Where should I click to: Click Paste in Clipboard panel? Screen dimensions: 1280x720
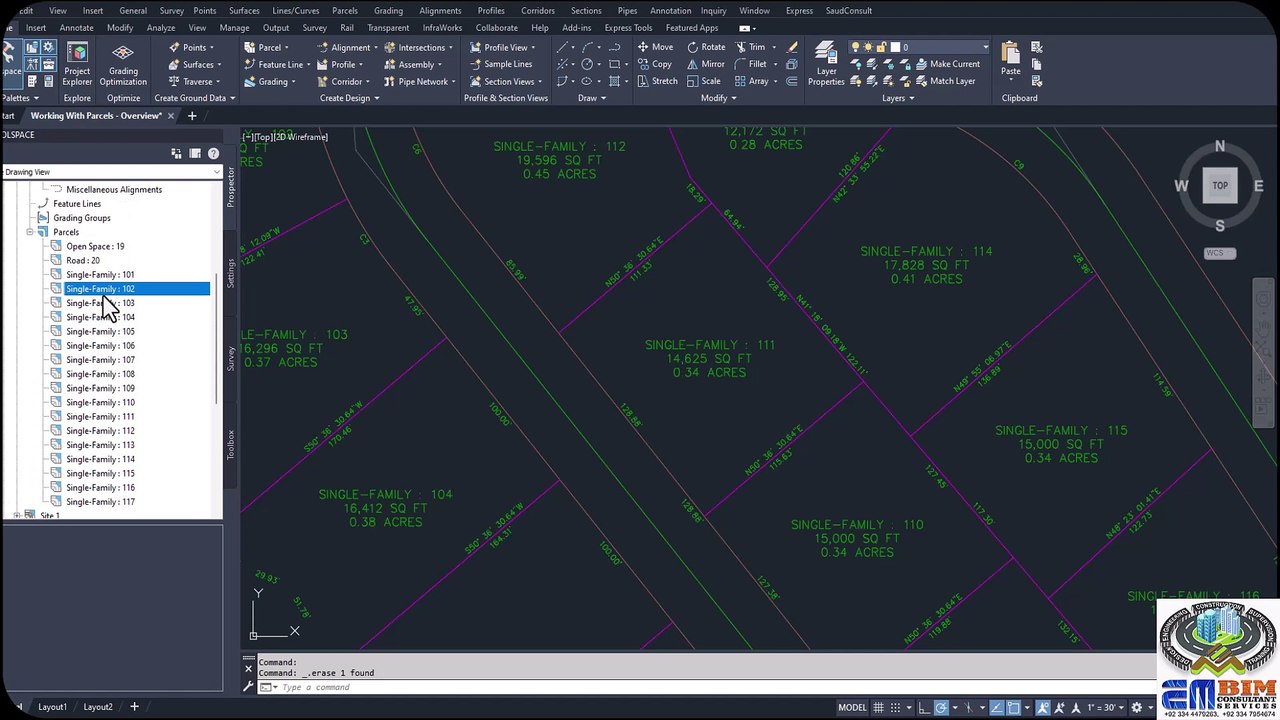[1011, 60]
